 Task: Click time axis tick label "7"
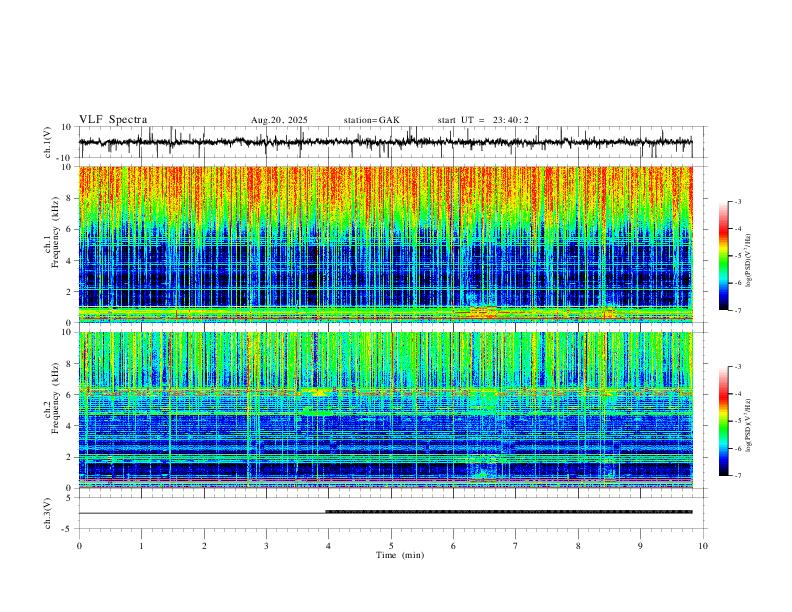pos(516,546)
